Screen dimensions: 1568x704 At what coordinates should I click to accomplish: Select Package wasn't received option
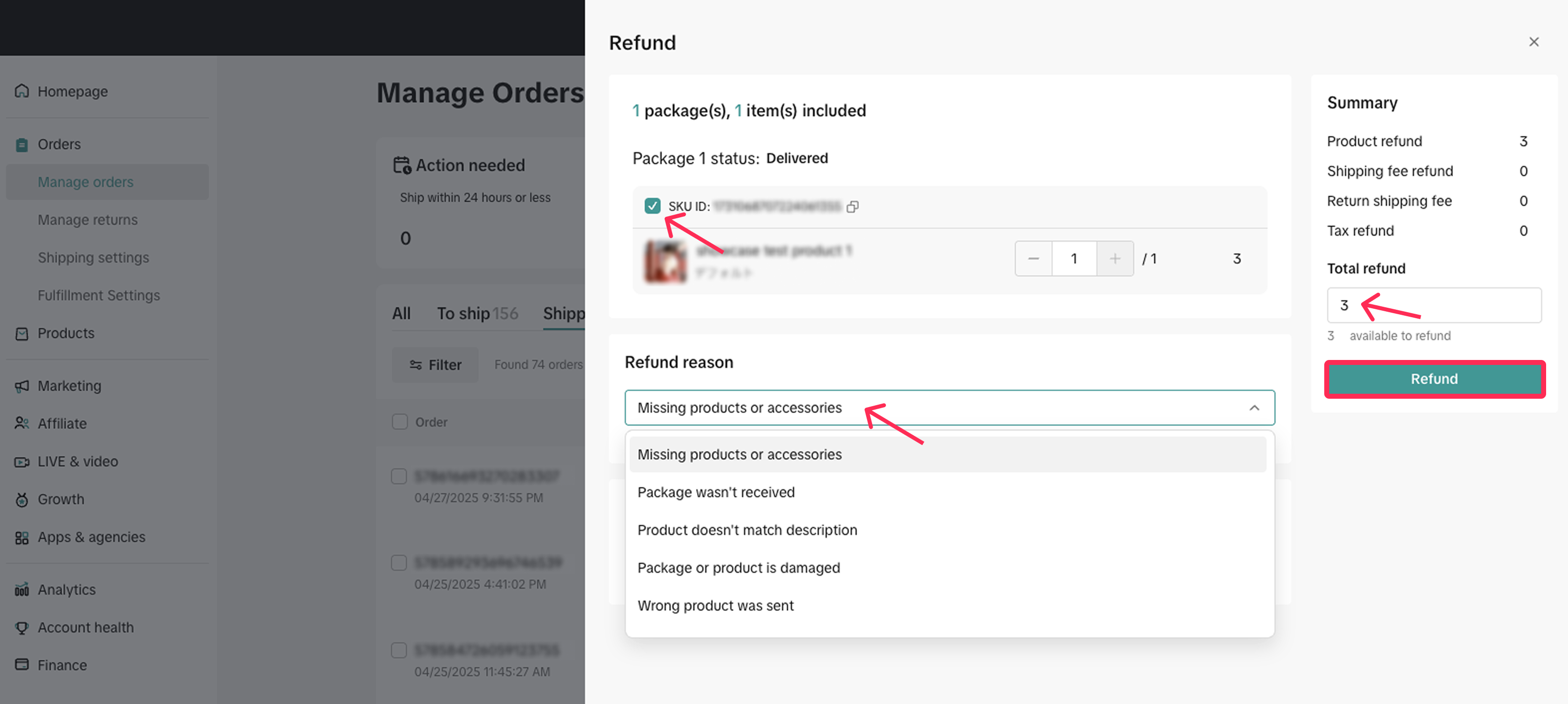[x=716, y=492]
